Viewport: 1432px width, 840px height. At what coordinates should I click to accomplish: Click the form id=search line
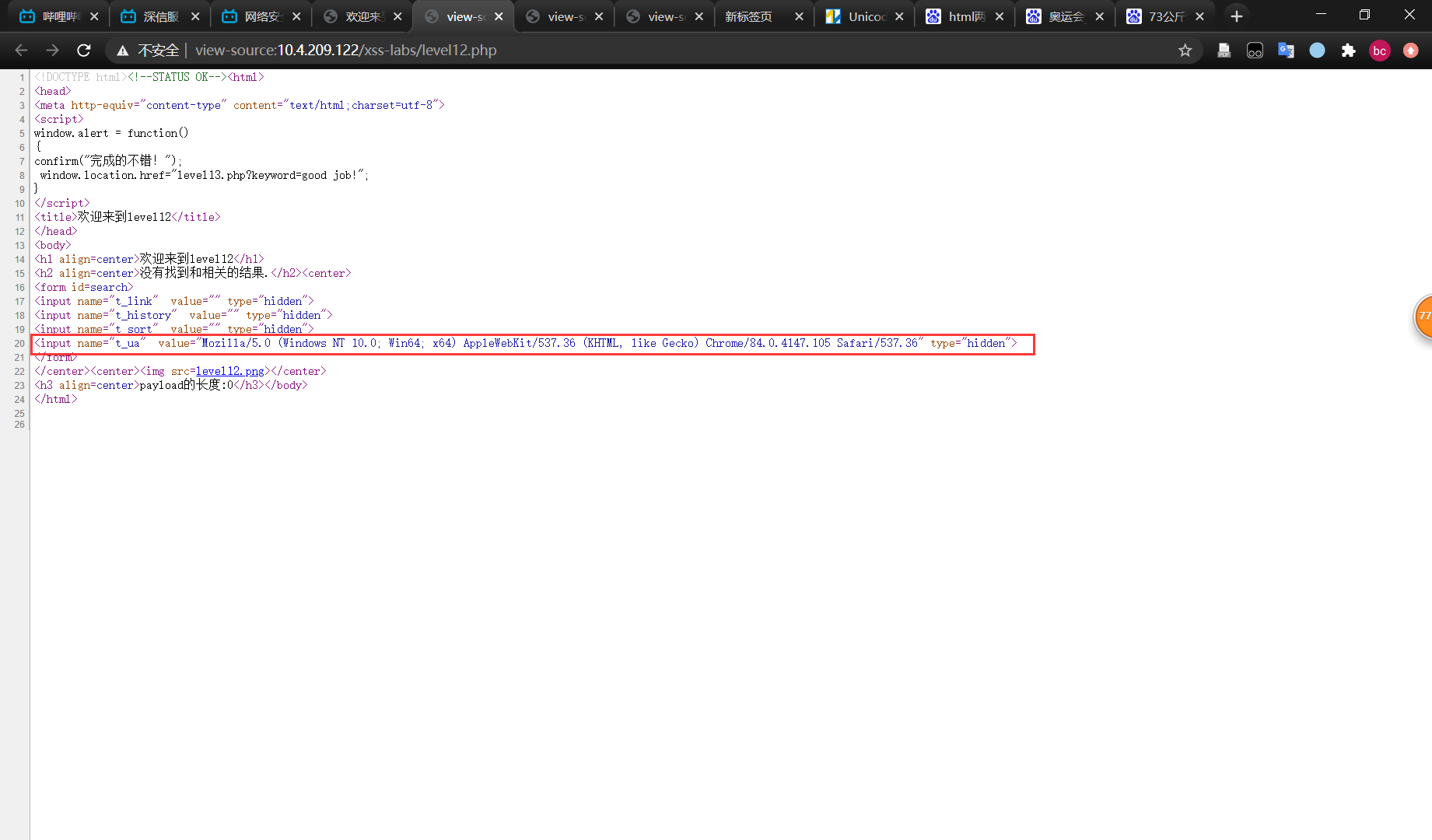click(84, 287)
